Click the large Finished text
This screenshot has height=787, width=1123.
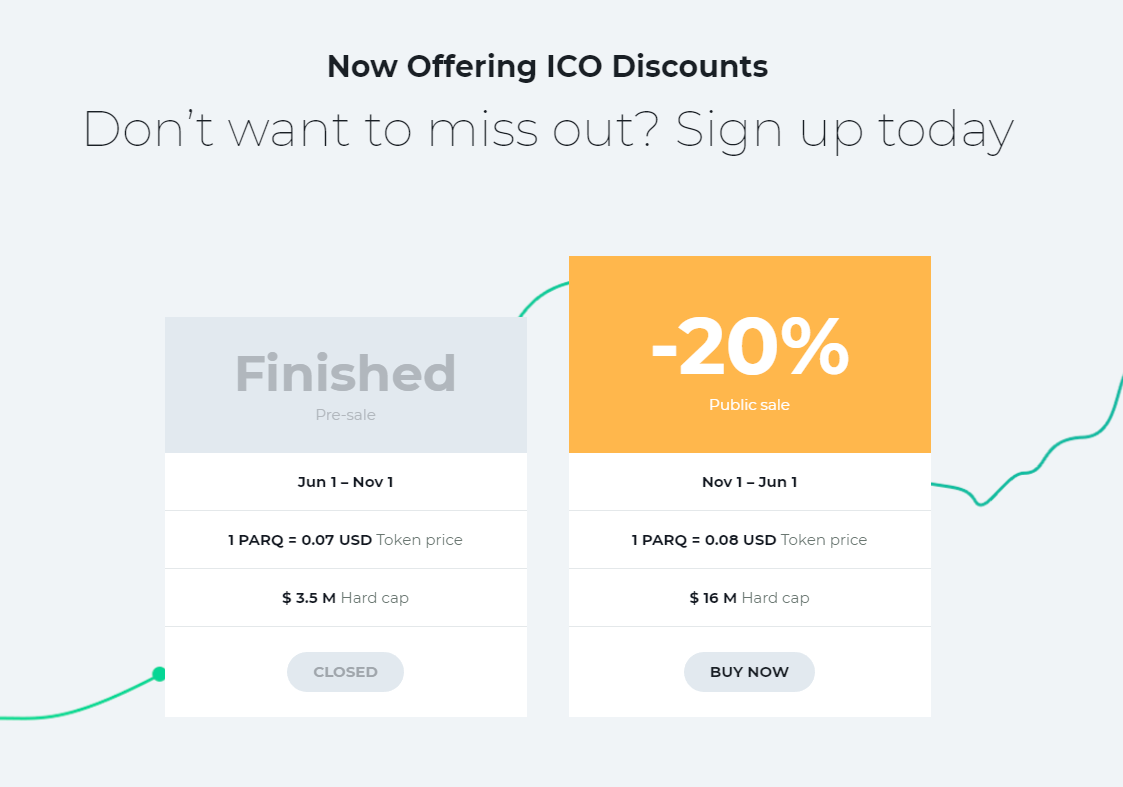(345, 373)
